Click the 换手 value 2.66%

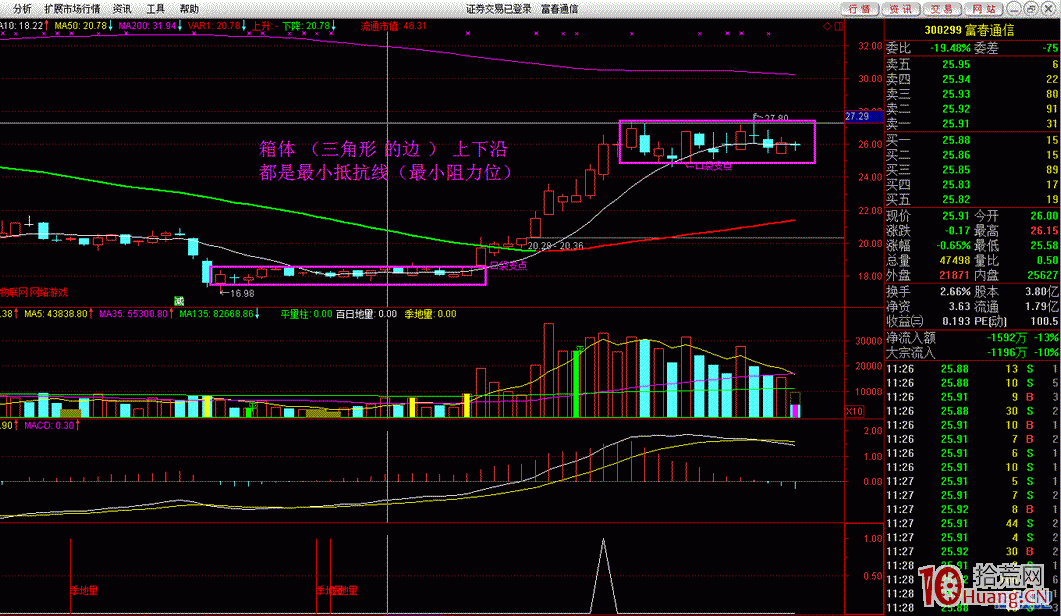coord(955,292)
